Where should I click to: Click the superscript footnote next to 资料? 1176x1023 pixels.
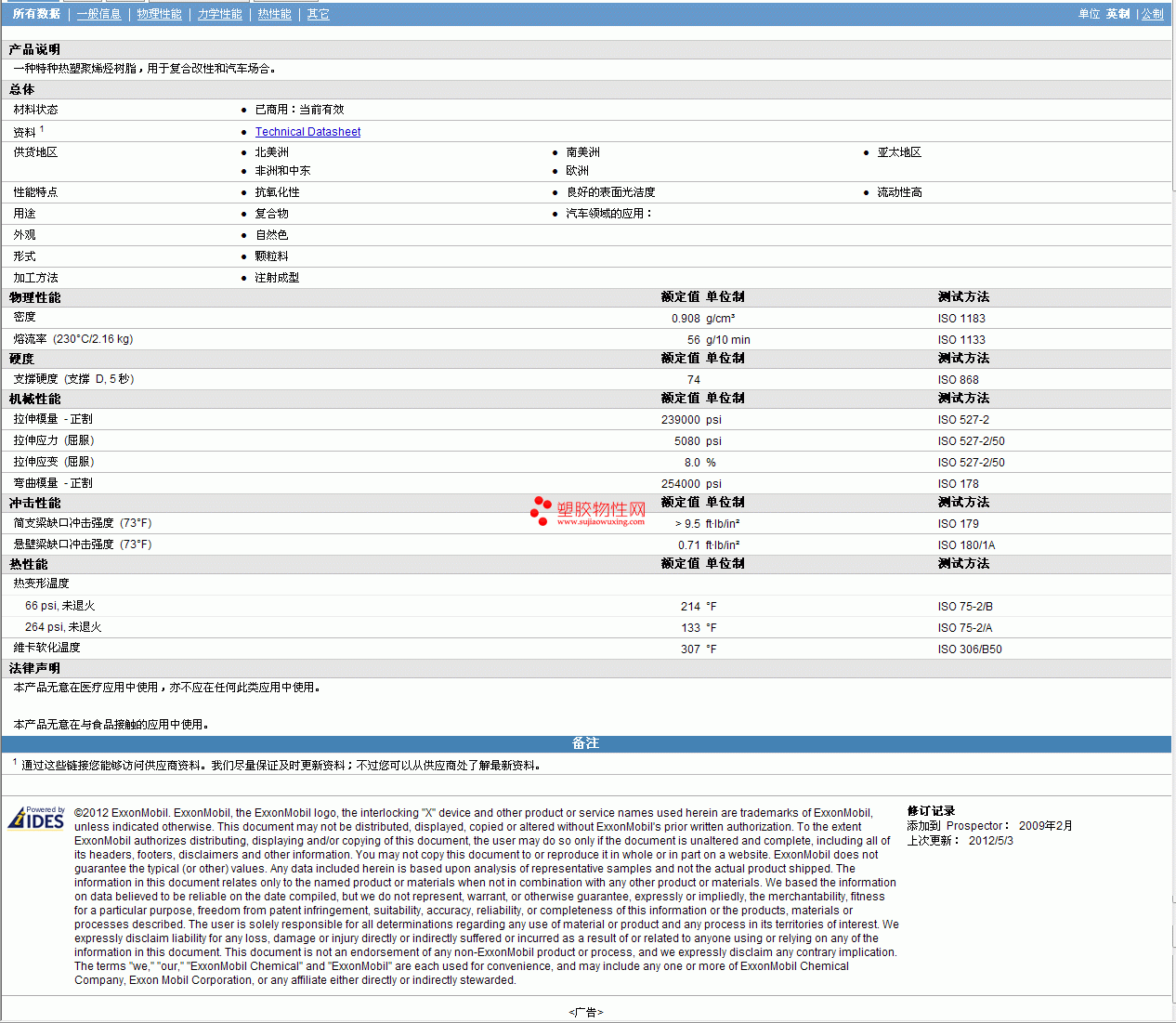[42, 129]
